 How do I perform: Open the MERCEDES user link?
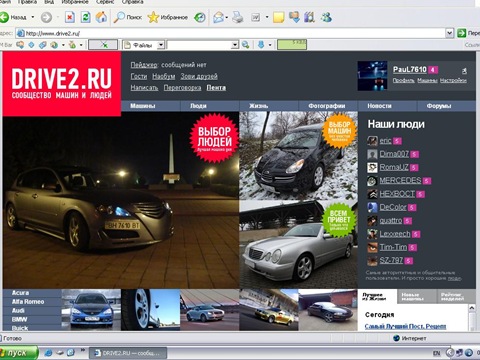point(400,180)
